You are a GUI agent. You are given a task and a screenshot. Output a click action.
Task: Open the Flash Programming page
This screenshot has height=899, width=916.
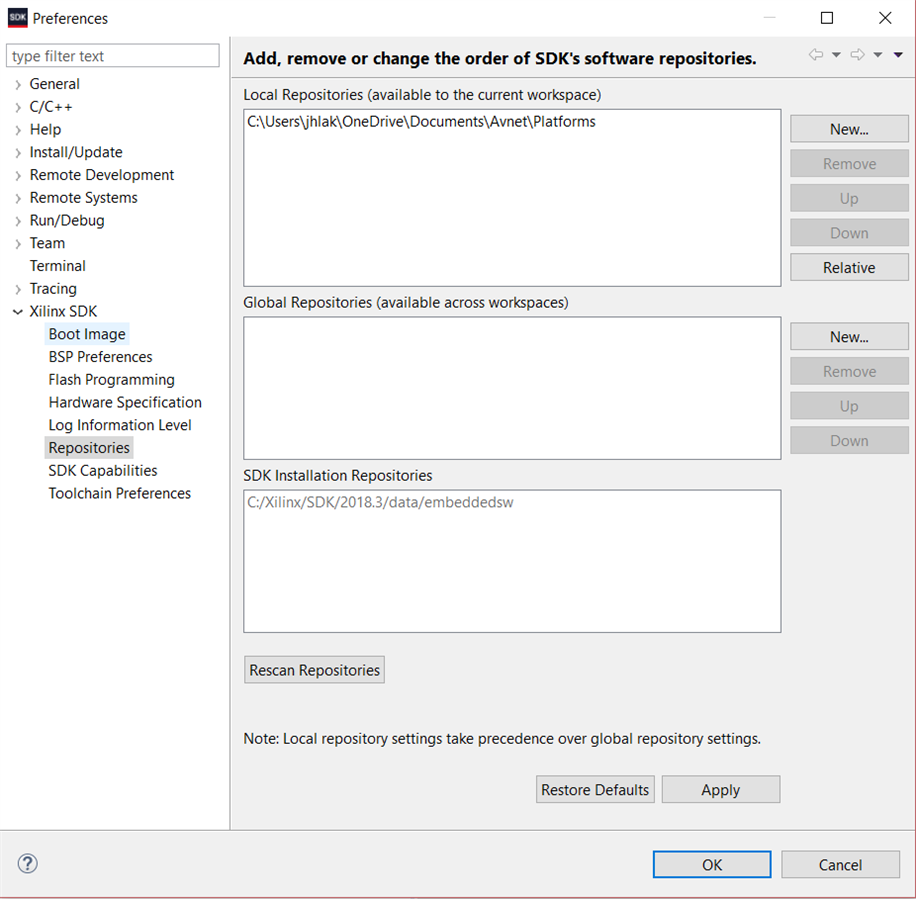click(111, 380)
